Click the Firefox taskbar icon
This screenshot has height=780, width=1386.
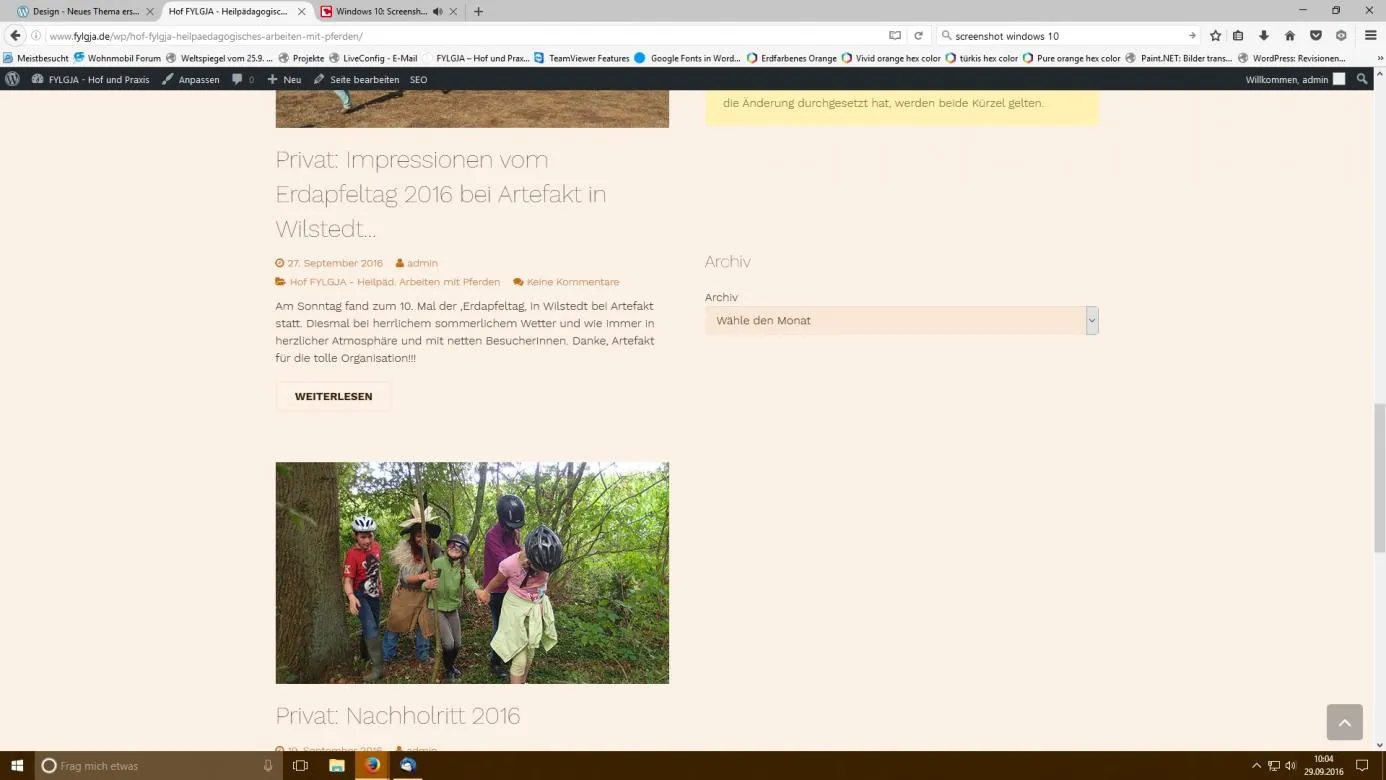(x=373, y=766)
